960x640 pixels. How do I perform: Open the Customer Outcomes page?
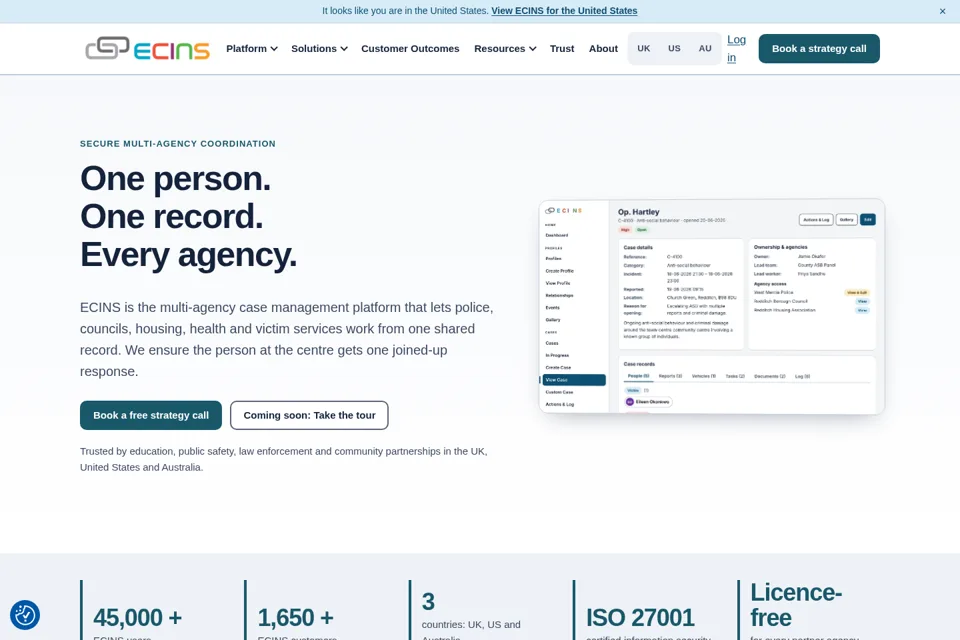tap(410, 48)
